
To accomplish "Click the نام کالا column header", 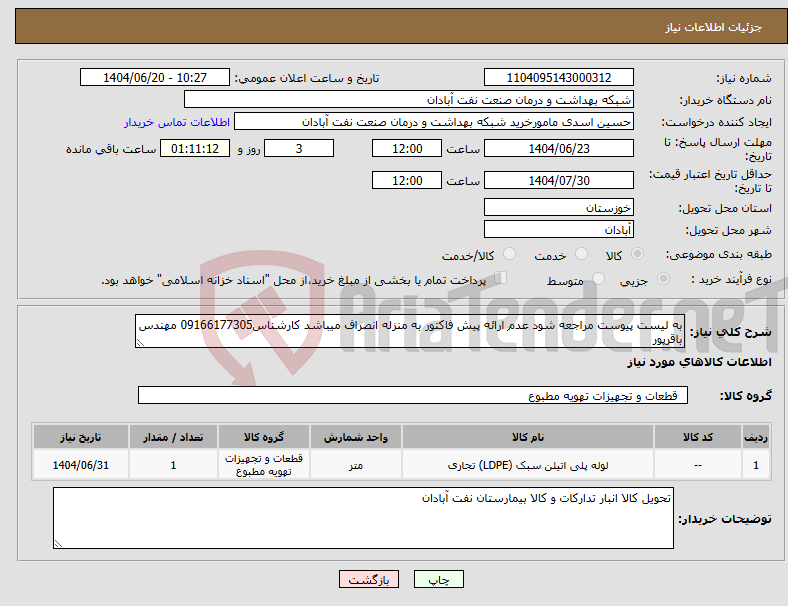I will coord(528,437).
